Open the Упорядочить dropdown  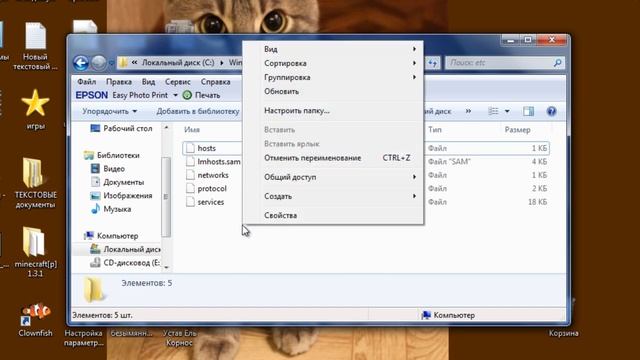(x=109, y=111)
